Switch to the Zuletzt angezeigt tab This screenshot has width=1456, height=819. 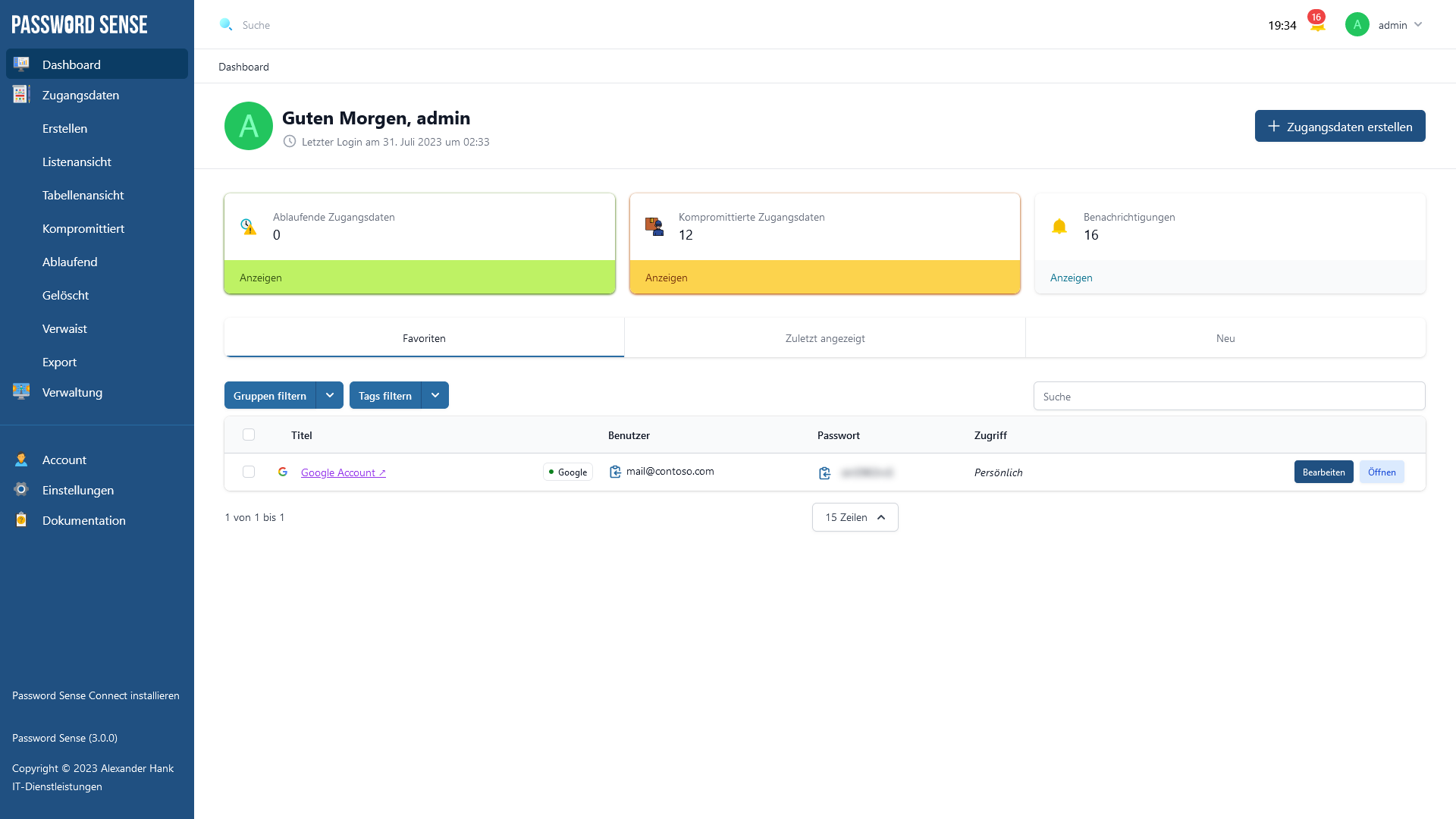point(824,338)
